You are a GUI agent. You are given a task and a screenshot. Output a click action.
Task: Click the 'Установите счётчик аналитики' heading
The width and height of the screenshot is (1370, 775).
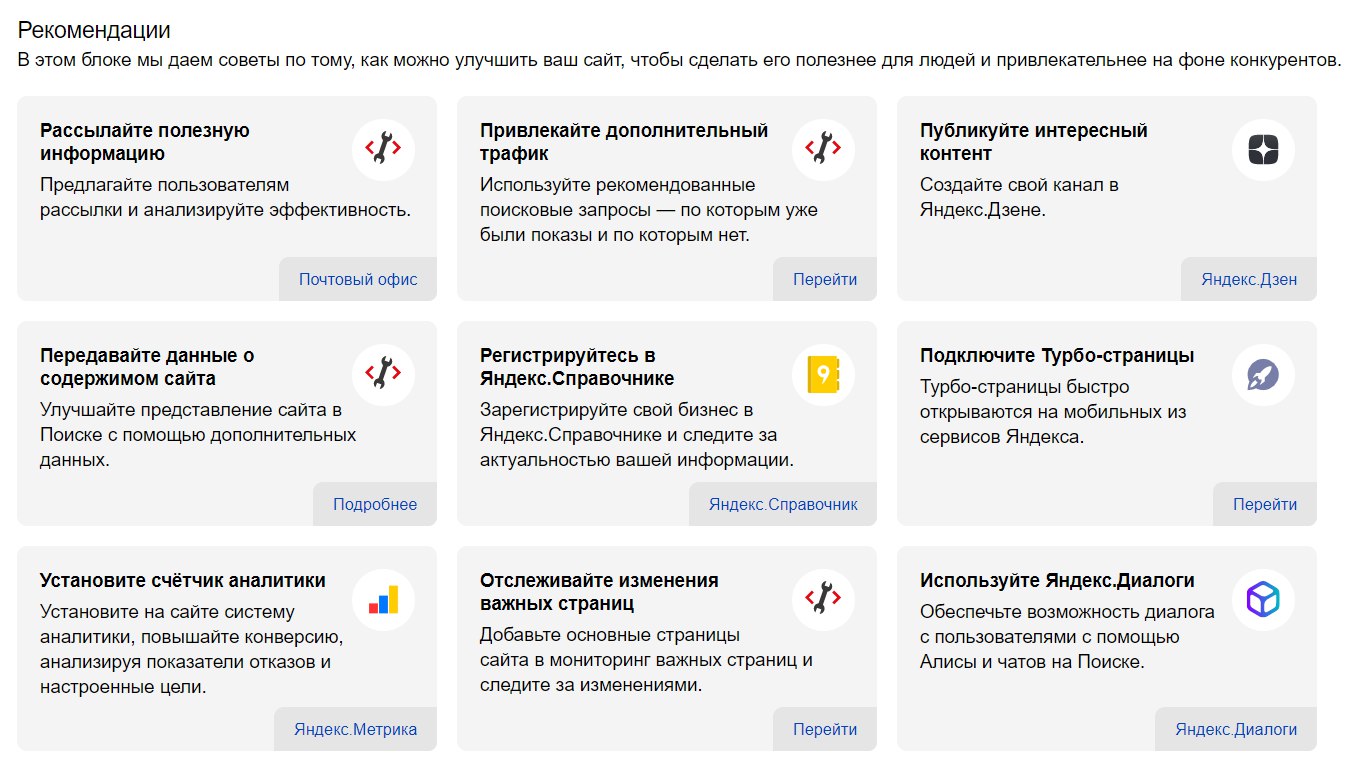(183, 581)
